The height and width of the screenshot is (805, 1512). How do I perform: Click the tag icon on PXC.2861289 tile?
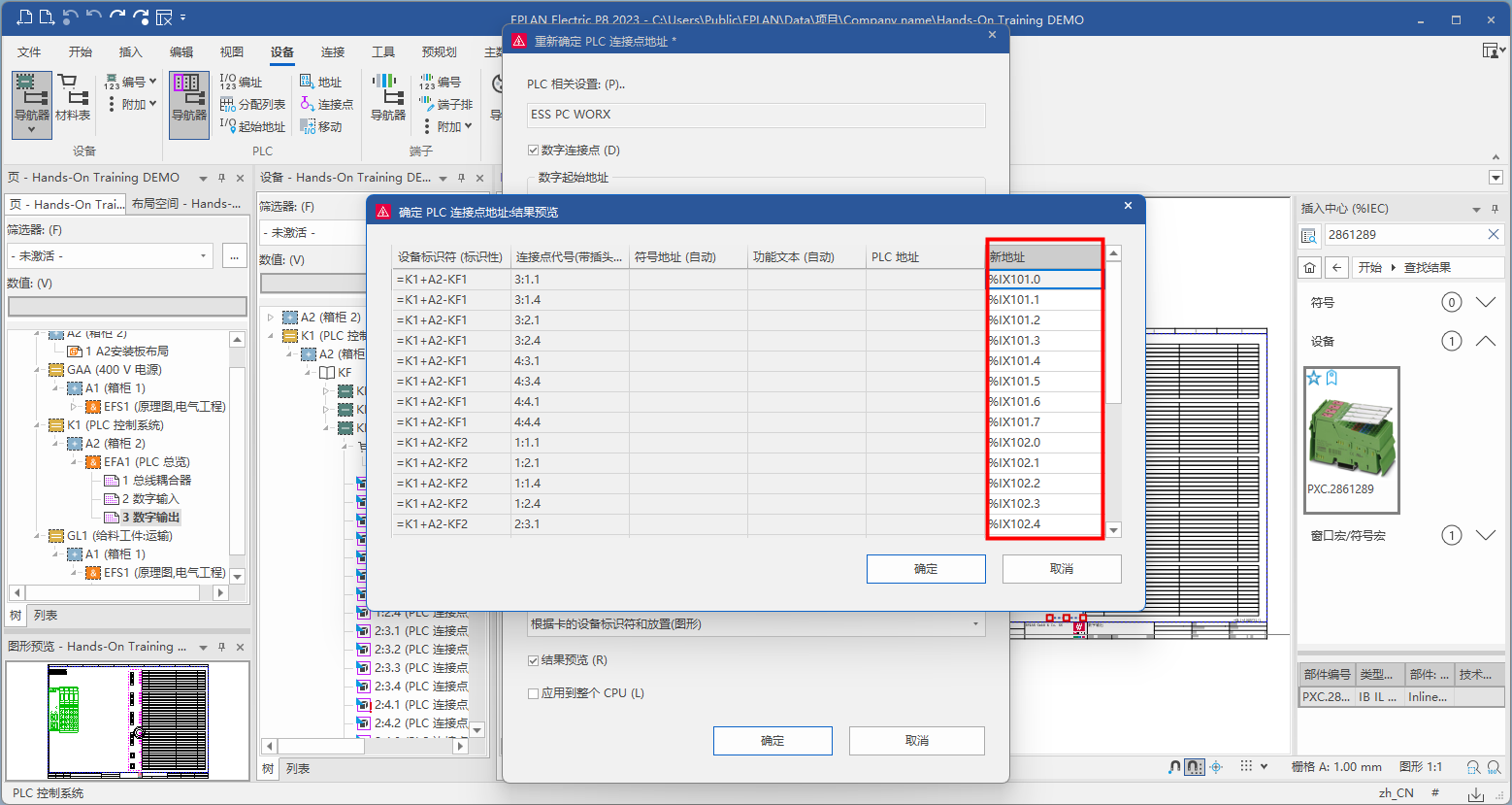tap(1331, 378)
